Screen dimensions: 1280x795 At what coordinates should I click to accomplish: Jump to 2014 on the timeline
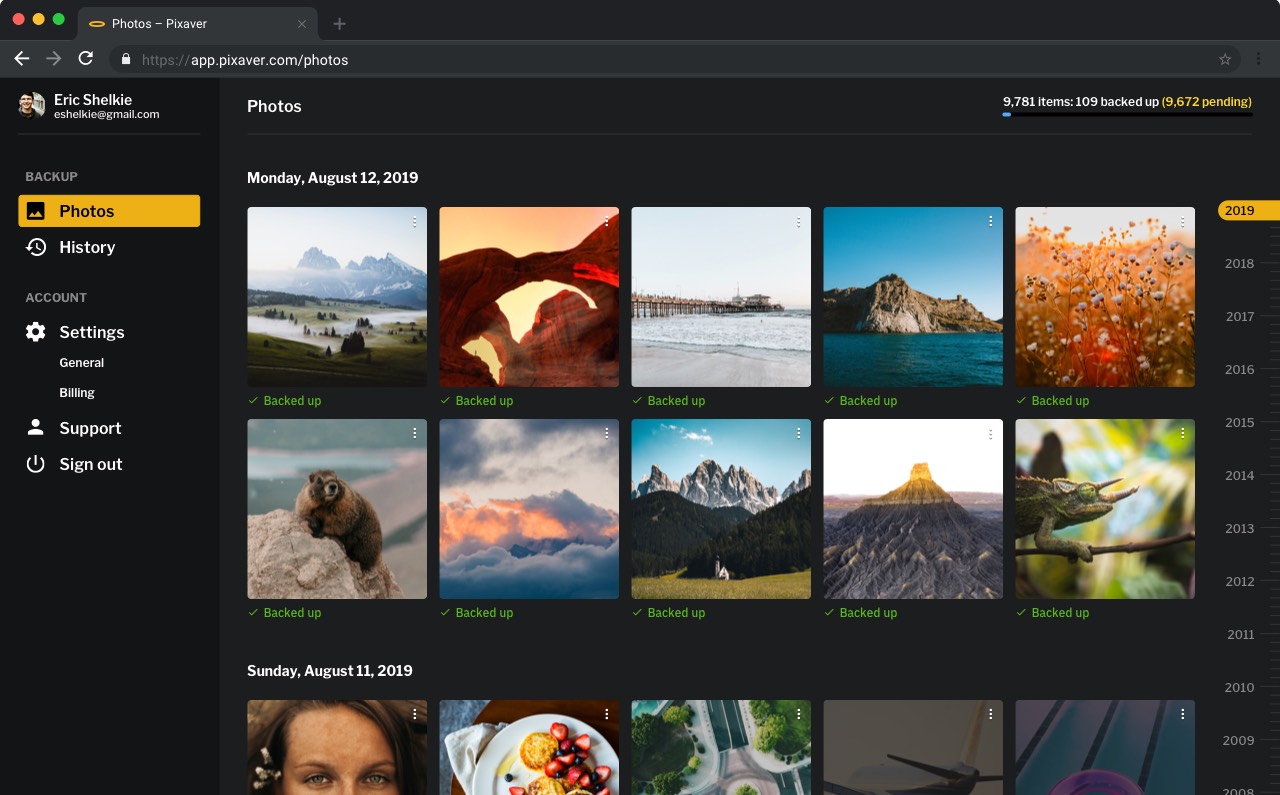[x=1240, y=476]
